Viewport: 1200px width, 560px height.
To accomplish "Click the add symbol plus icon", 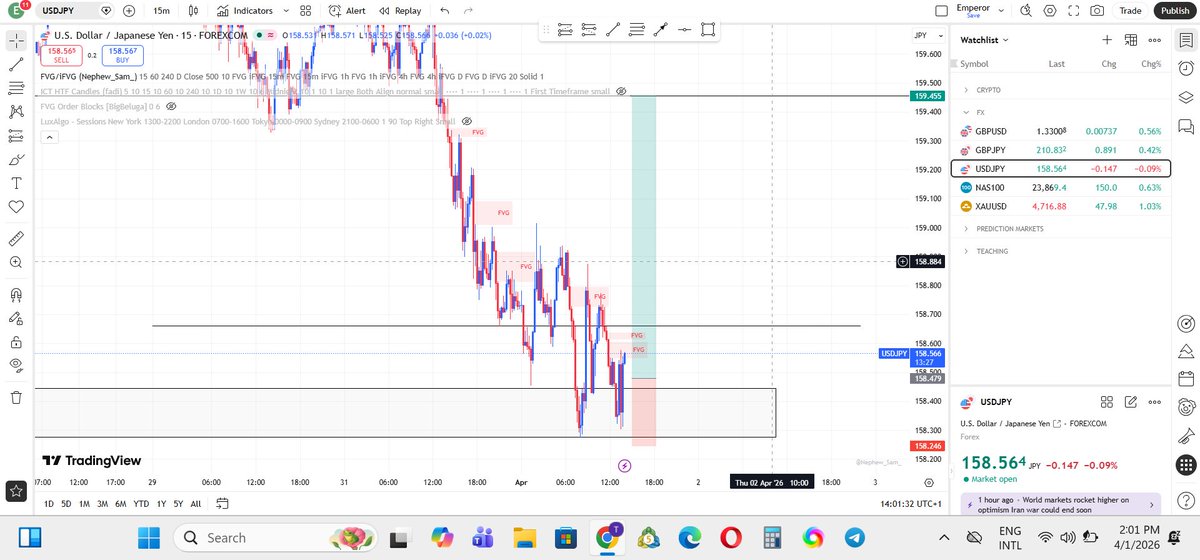I will (x=129, y=11).
